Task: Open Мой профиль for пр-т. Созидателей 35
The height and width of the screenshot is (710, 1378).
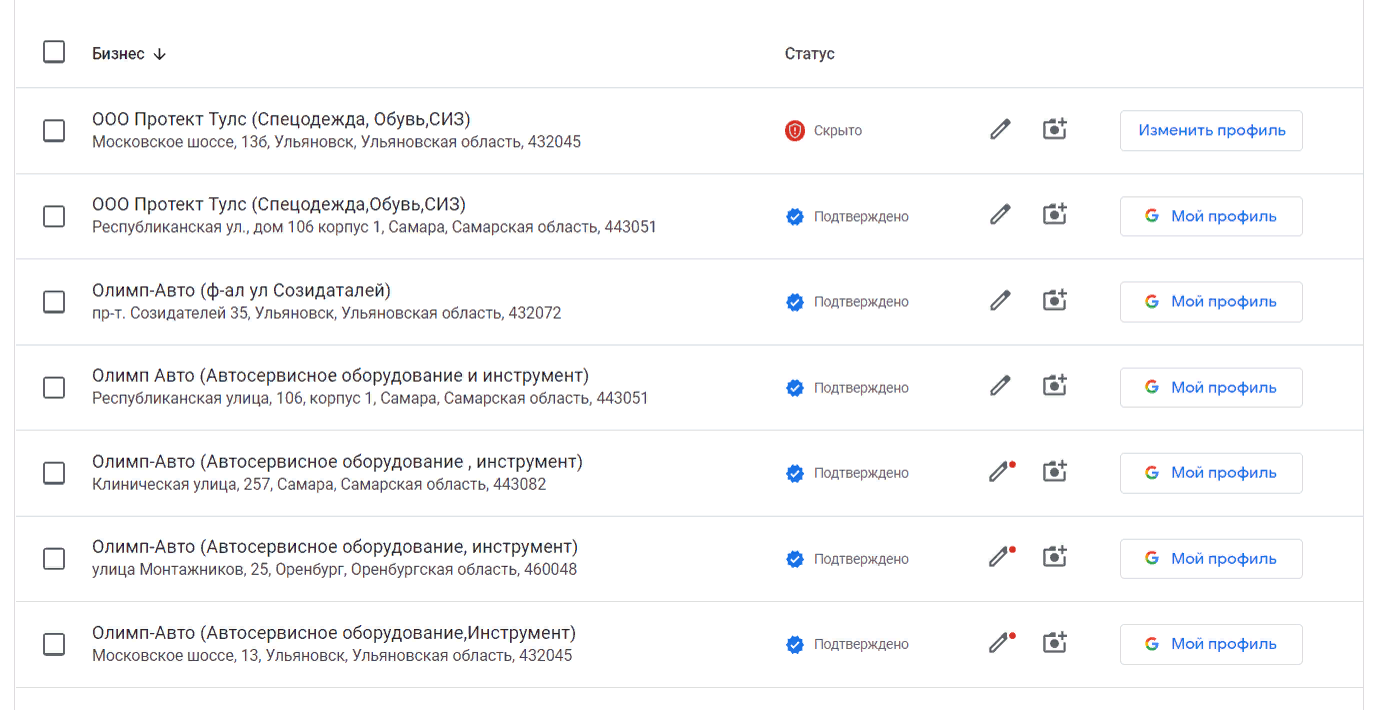Action: coord(1211,301)
